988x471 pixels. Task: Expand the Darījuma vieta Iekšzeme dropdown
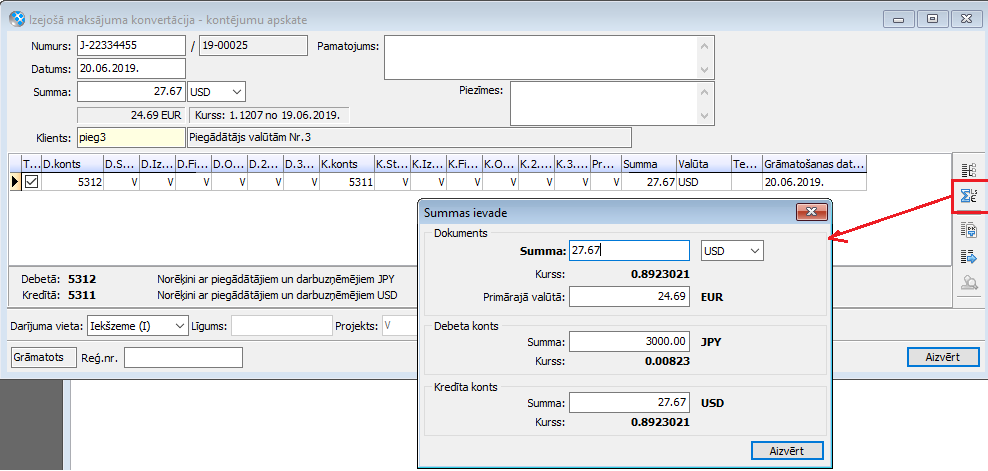pos(180,326)
